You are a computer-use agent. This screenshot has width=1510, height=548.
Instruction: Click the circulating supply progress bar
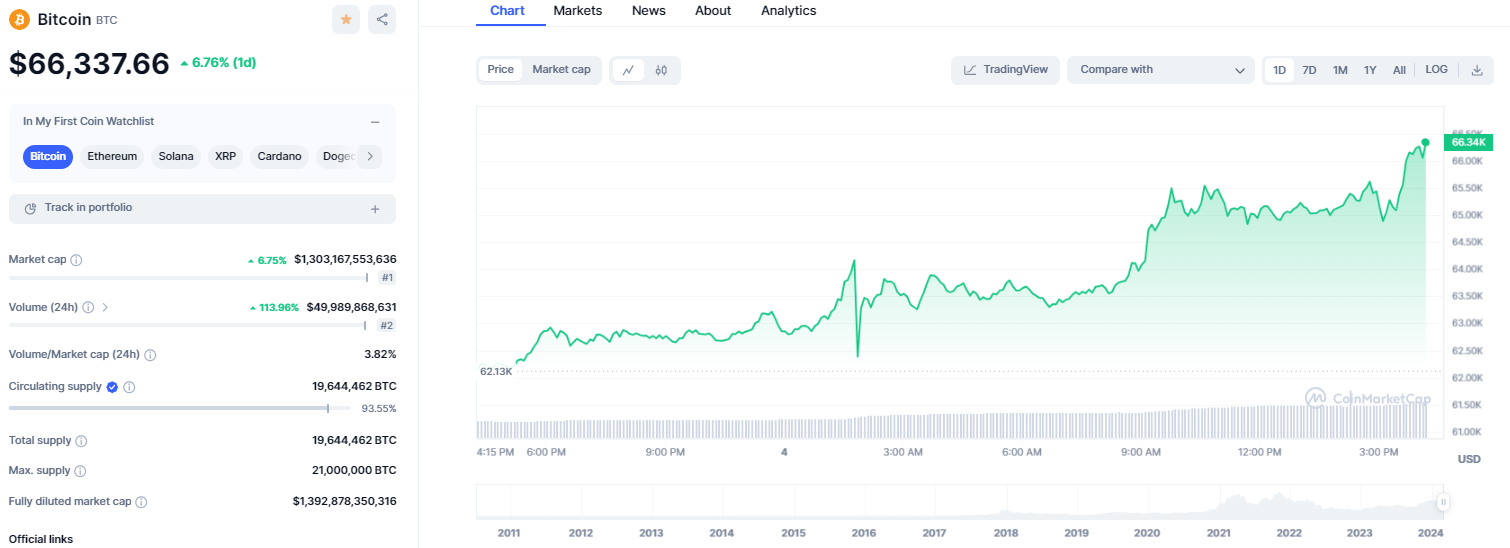180,408
